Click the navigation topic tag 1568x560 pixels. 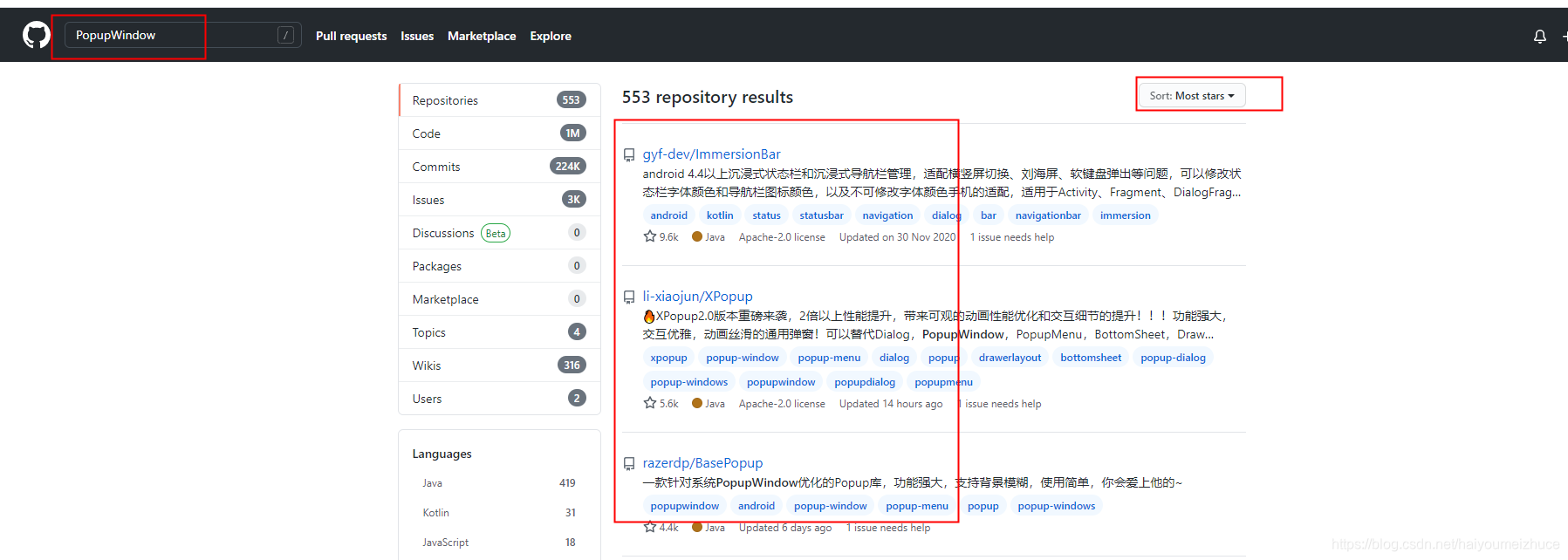click(x=887, y=215)
